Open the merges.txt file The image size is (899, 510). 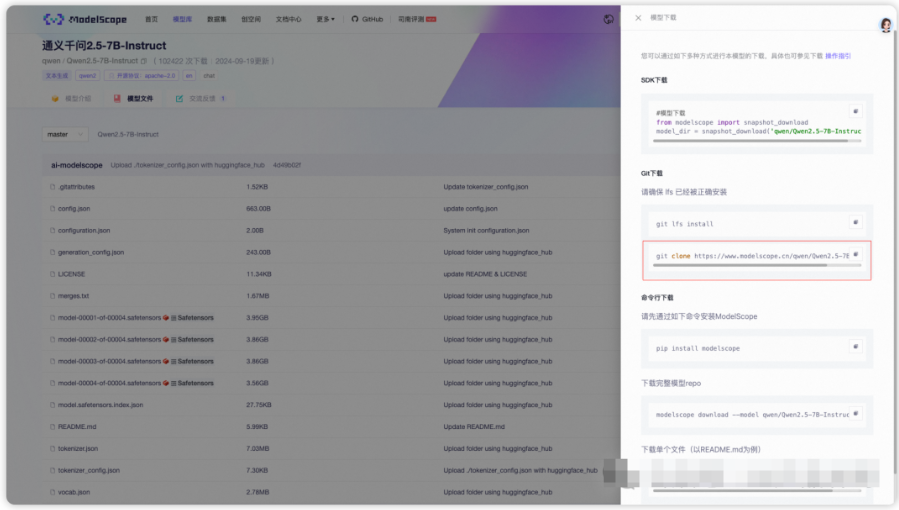click(x=73, y=296)
